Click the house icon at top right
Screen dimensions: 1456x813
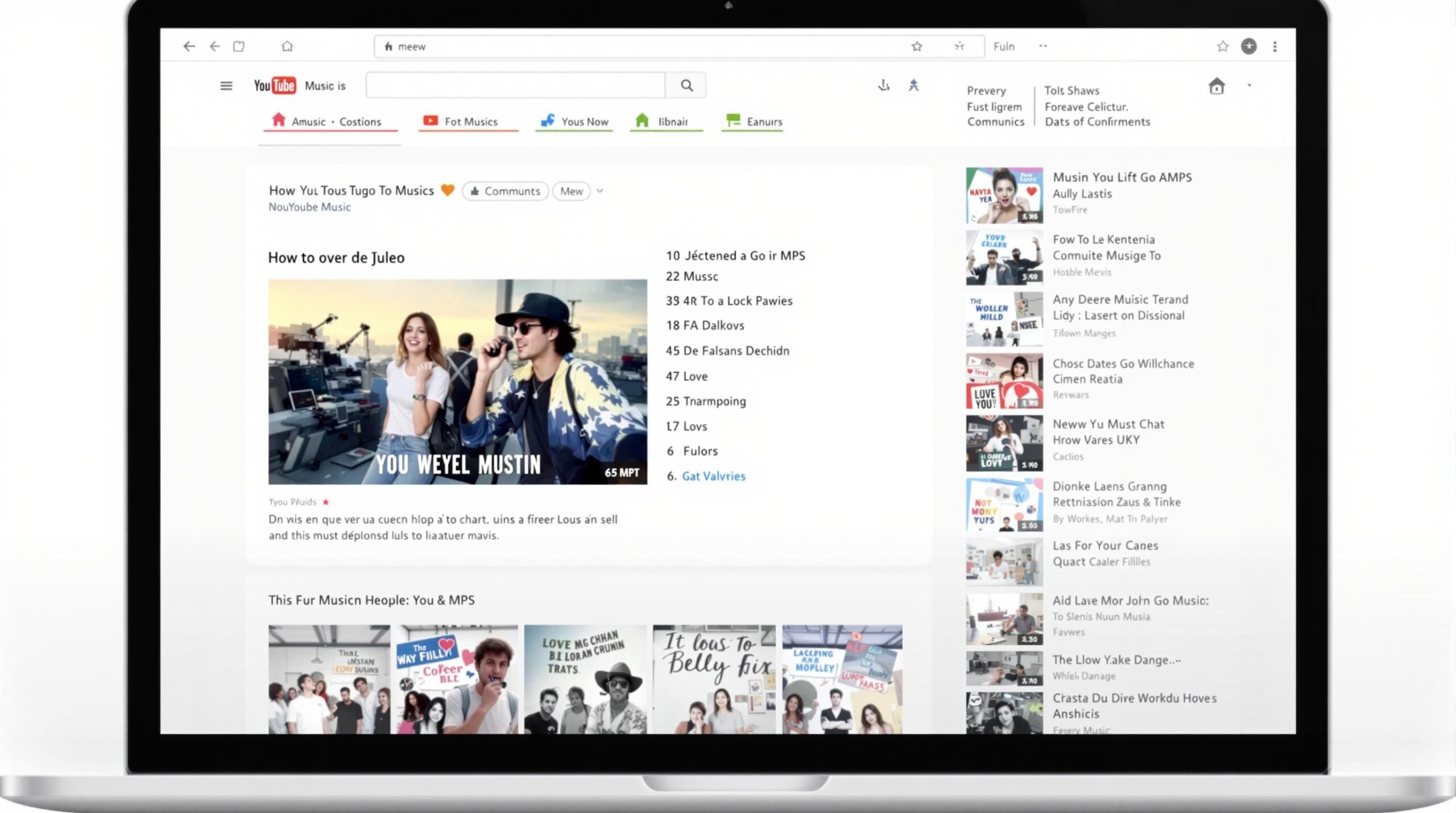[x=1216, y=86]
